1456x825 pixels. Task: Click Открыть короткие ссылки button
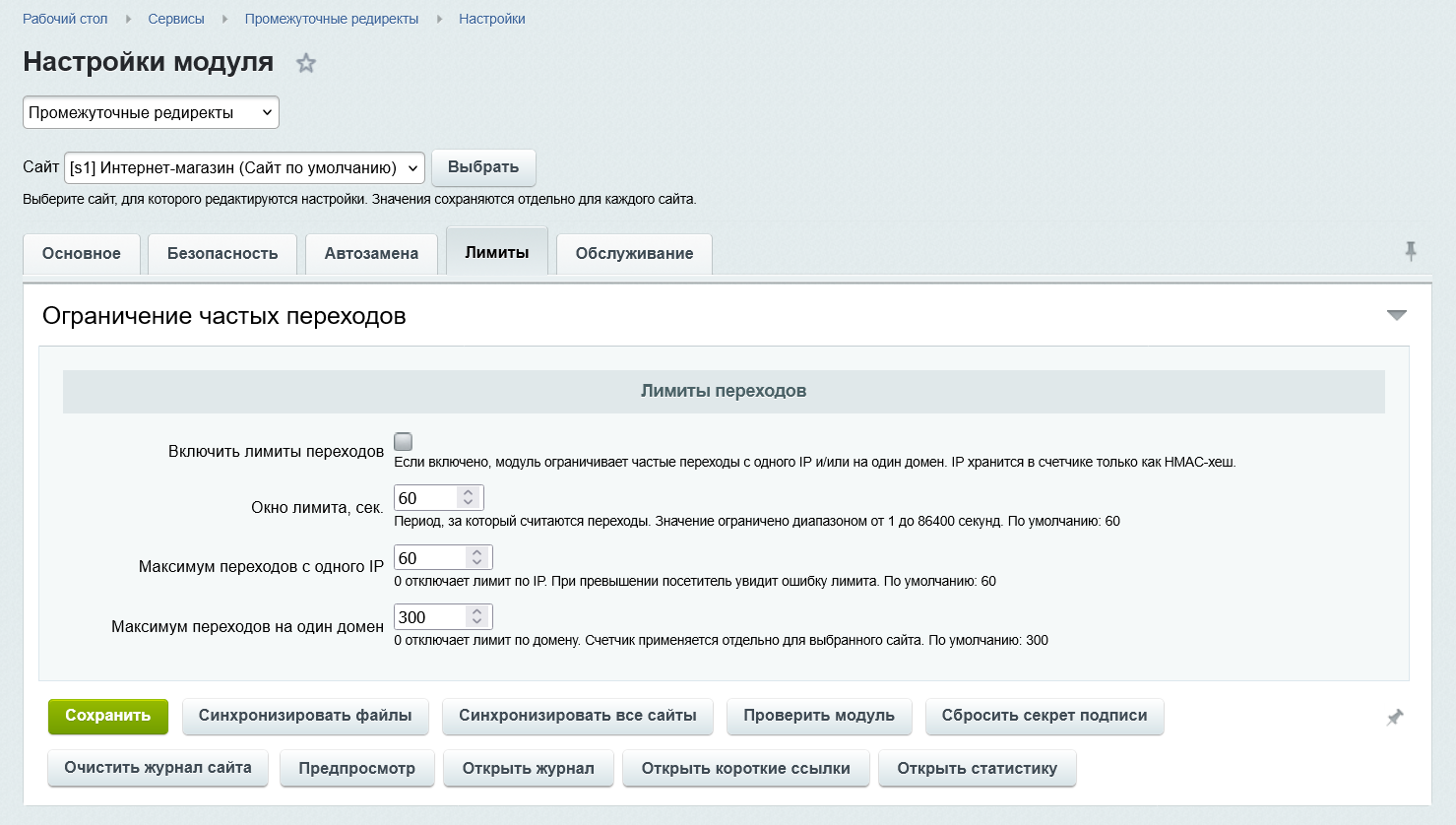pyautogui.click(x=746, y=769)
